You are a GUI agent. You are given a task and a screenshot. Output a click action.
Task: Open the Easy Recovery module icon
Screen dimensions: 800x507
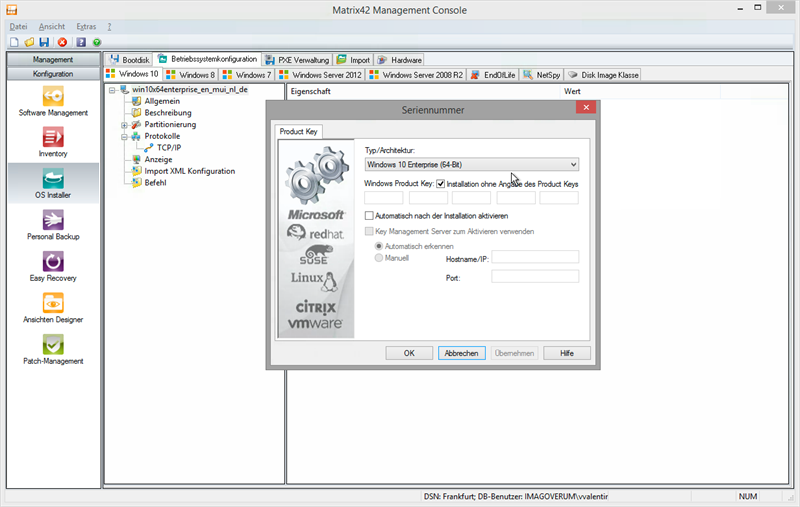point(53,262)
